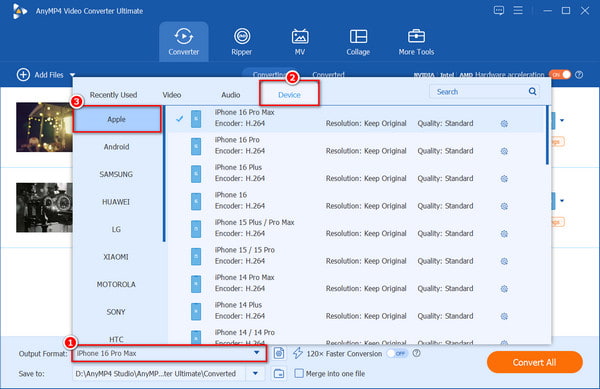600x389 pixels.
Task: Open More Tools toolbox
Action: click(416, 42)
